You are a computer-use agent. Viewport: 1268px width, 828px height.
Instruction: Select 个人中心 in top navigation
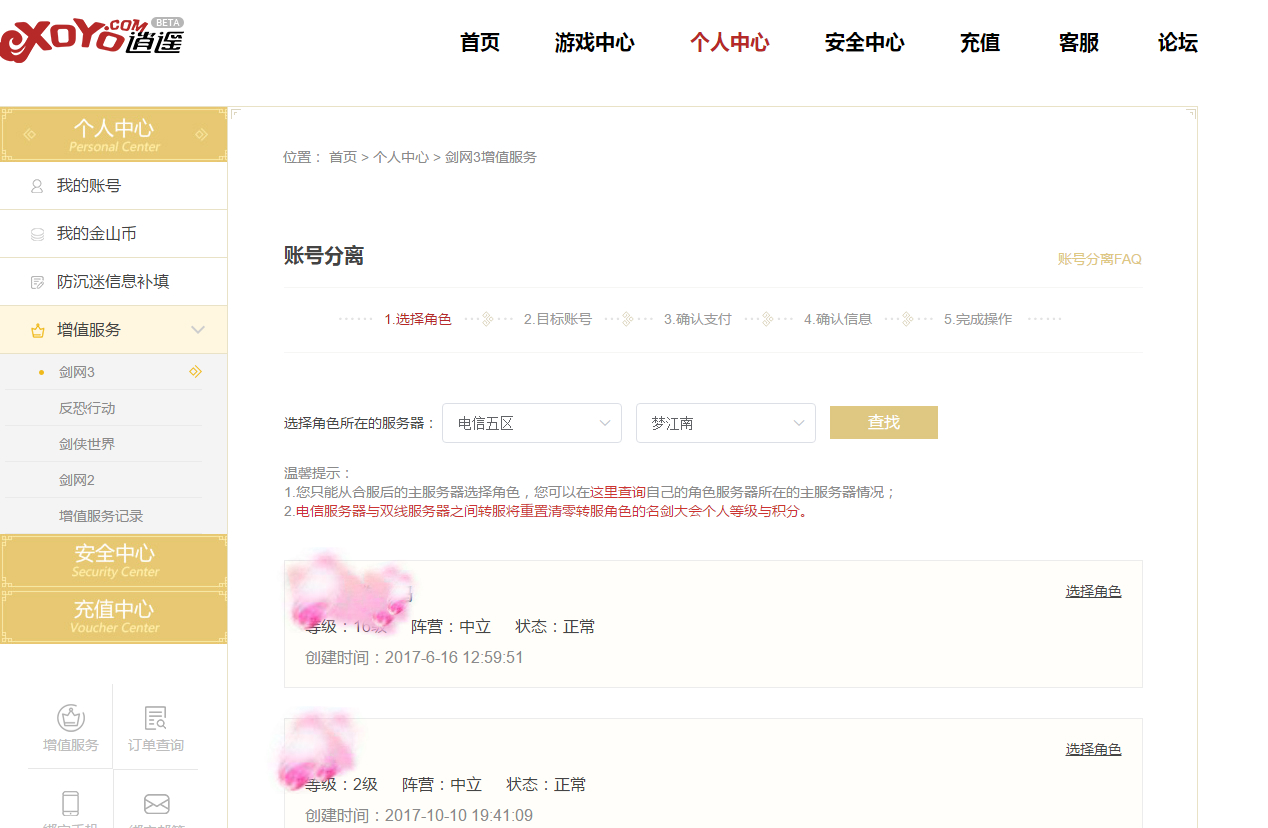coord(730,43)
